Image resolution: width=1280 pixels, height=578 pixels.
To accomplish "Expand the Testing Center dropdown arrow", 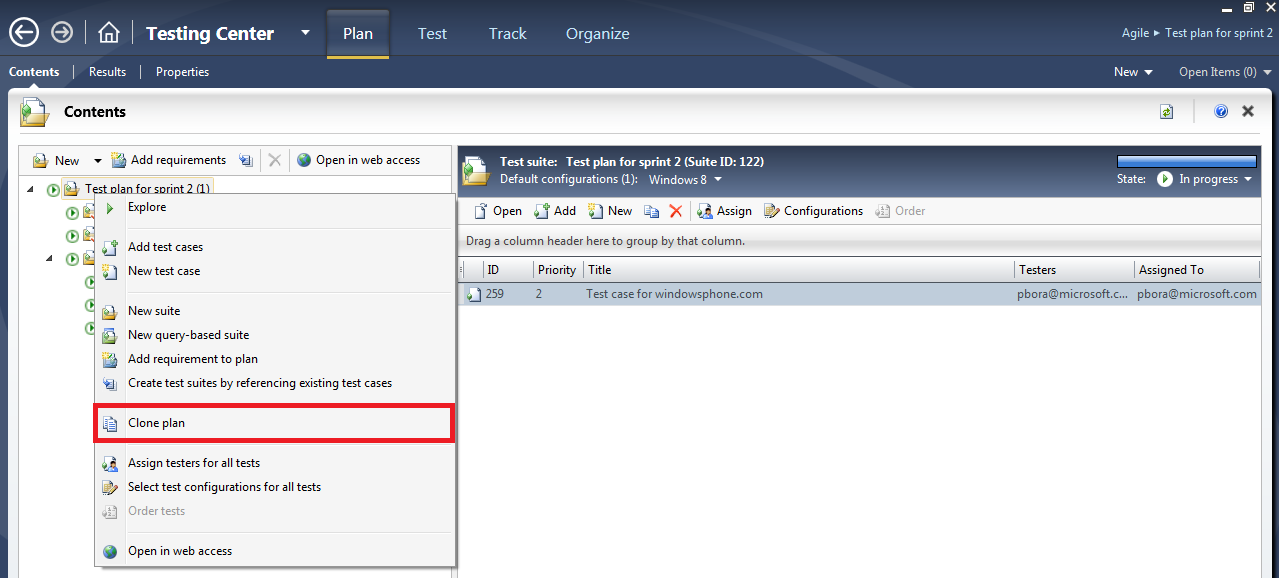I will [x=305, y=33].
